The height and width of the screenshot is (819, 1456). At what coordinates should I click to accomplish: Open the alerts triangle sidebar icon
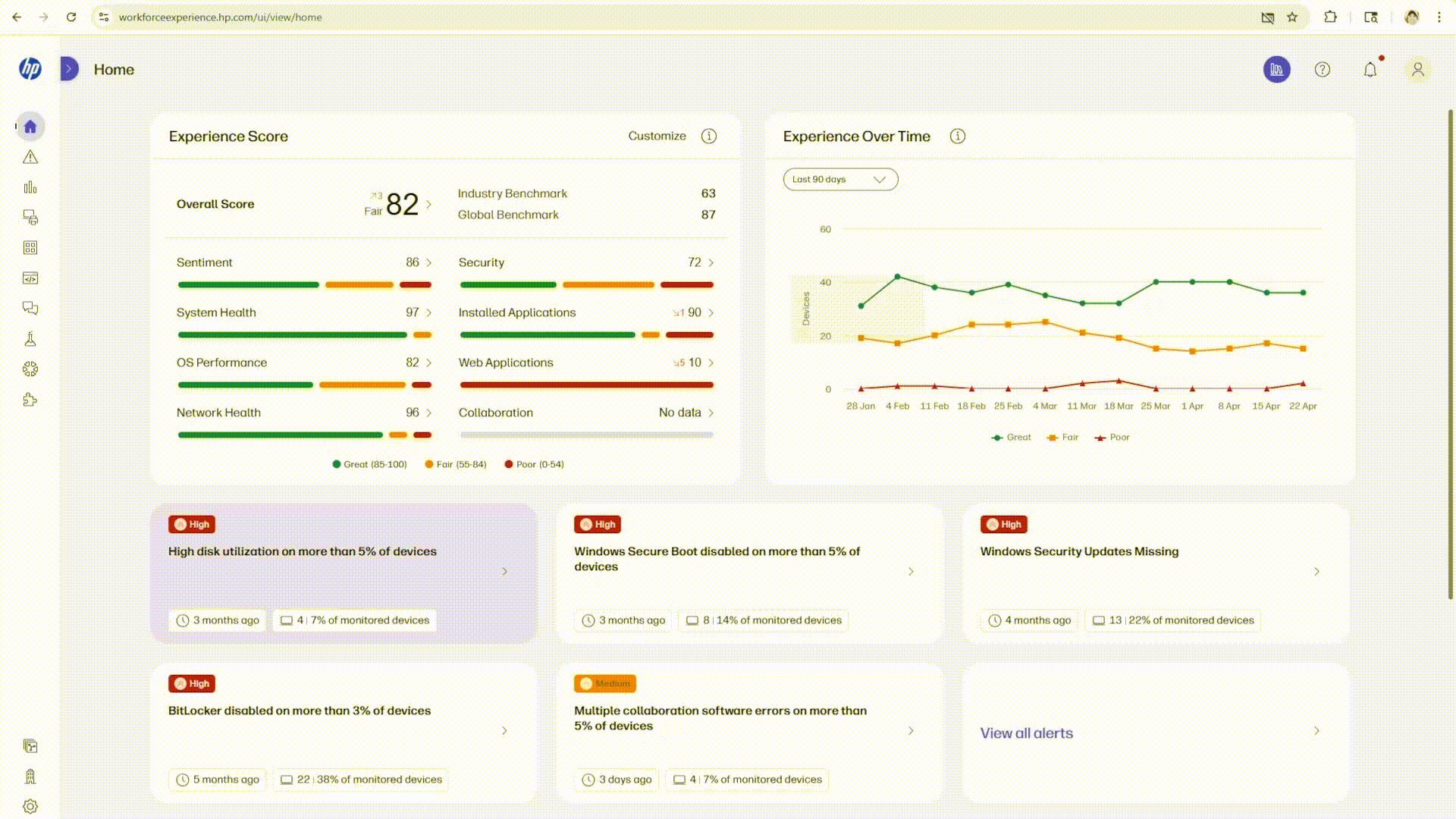[30, 157]
